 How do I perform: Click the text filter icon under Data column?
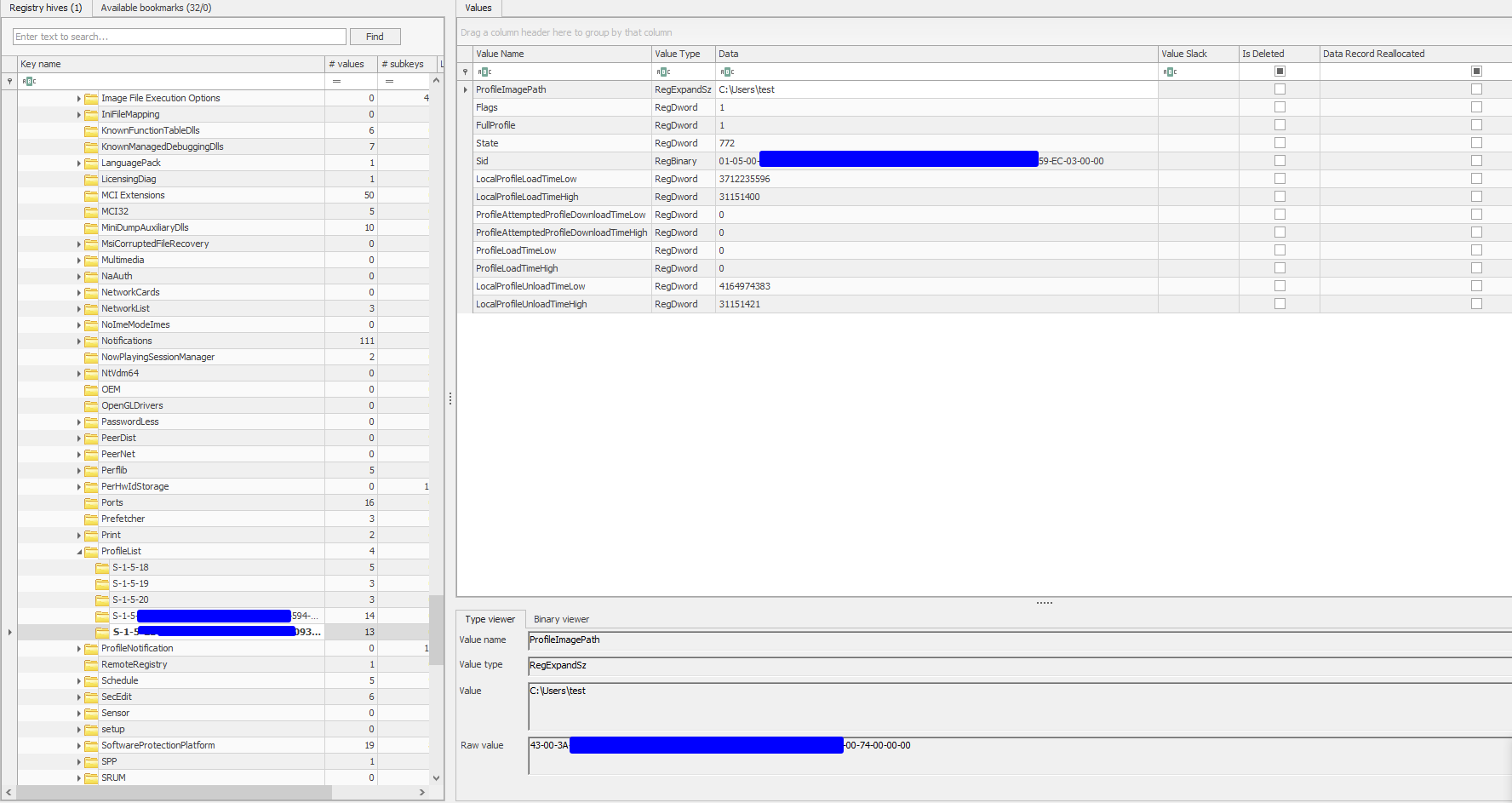[x=727, y=72]
